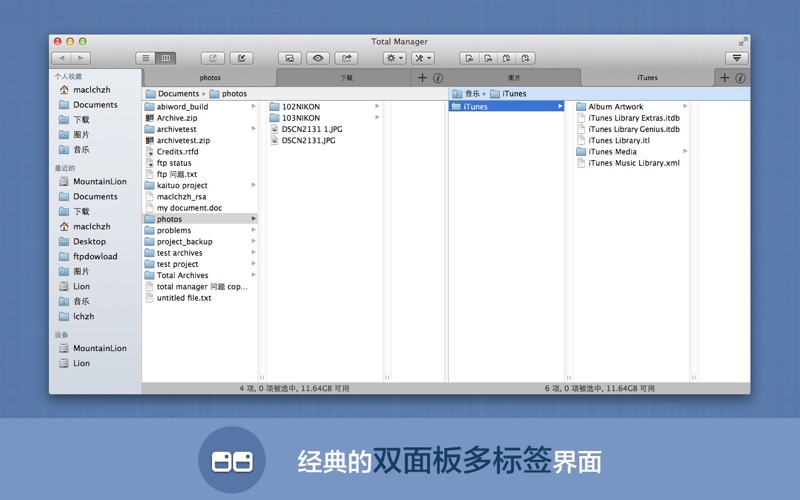The image size is (800, 500).
Task: Click Documents in the left path bar
Action: 172,94
